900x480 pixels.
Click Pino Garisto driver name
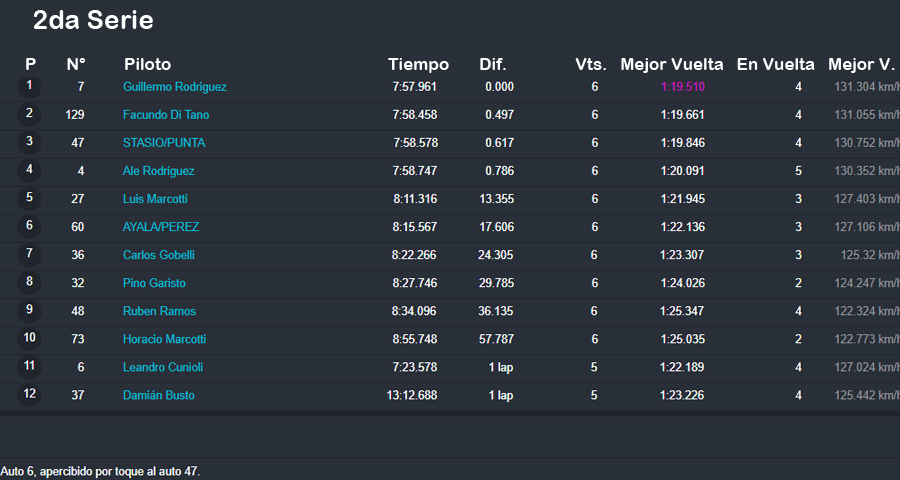coord(154,283)
